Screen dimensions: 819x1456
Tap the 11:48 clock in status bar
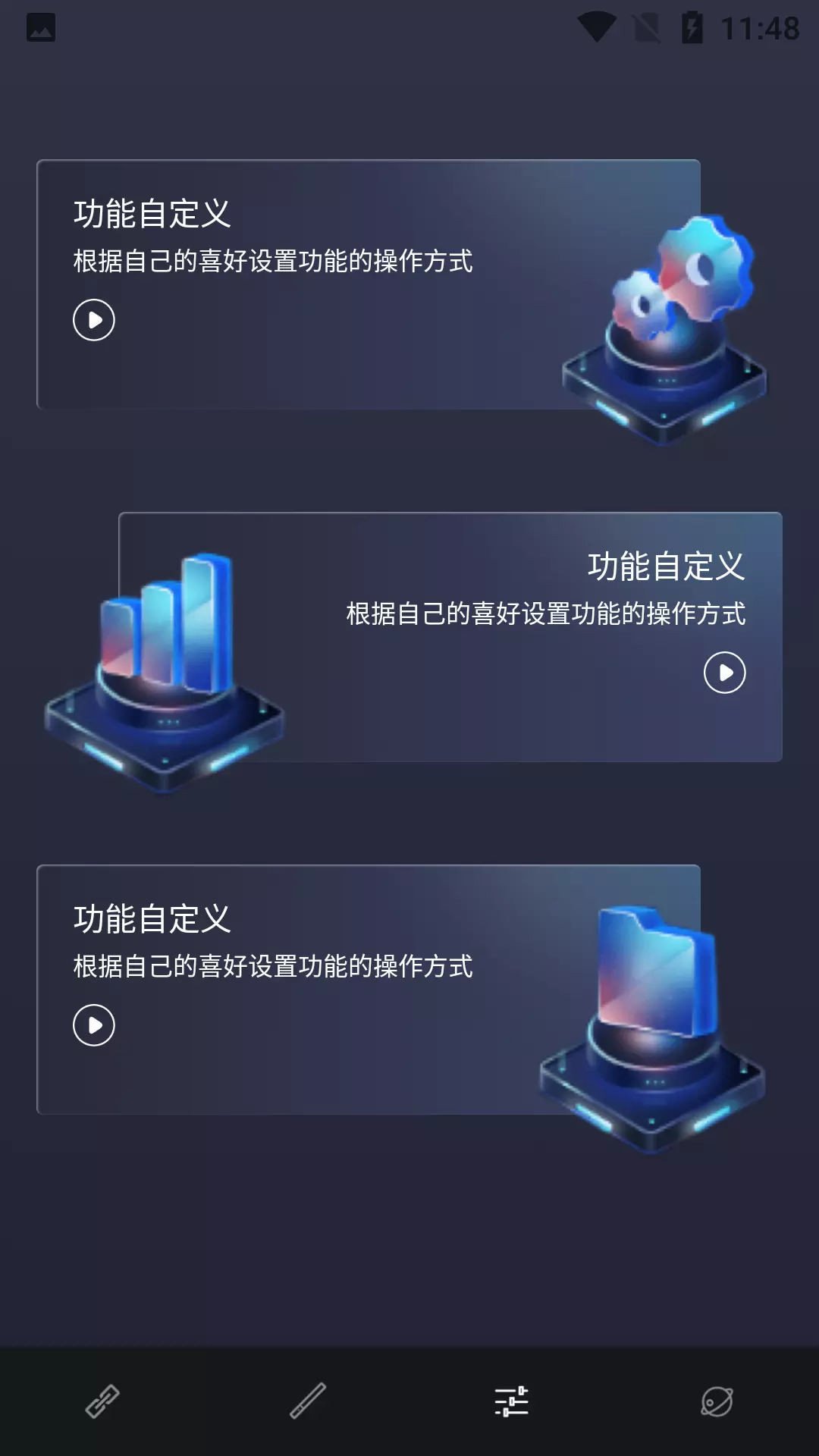pyautogui.click(x=760, y=29)
